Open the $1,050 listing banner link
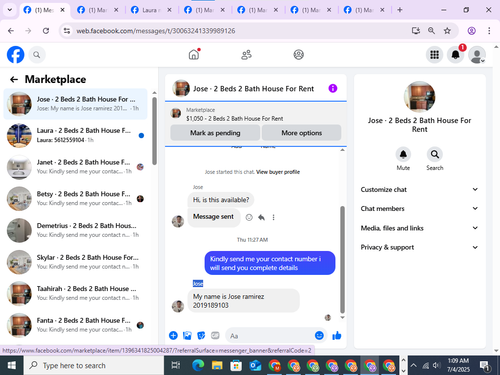This screenshot has width=500, height=375. [x=234, y=118]
